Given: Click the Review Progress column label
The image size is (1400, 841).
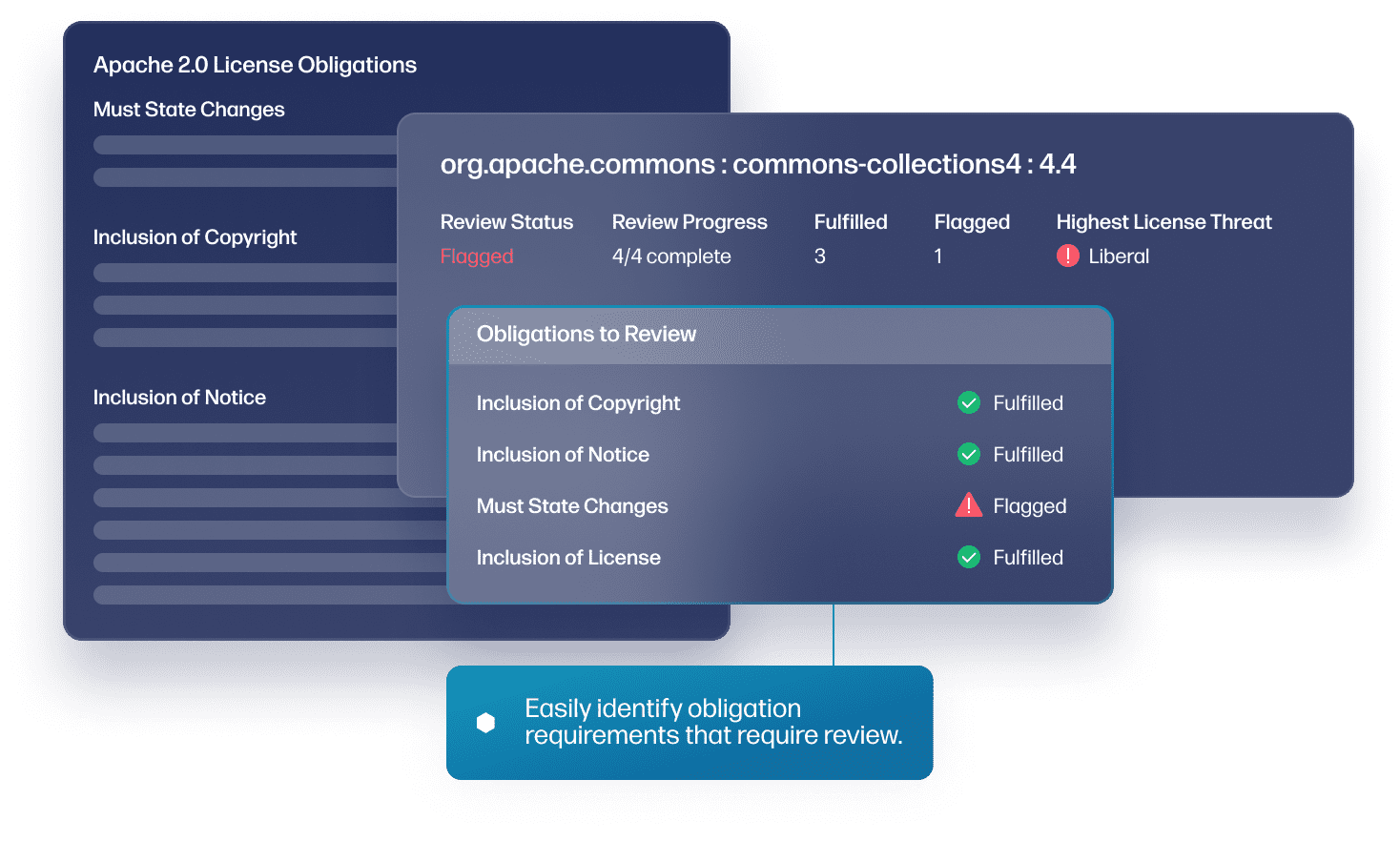Looking at the screenshot, I should [x=690, y=222].
